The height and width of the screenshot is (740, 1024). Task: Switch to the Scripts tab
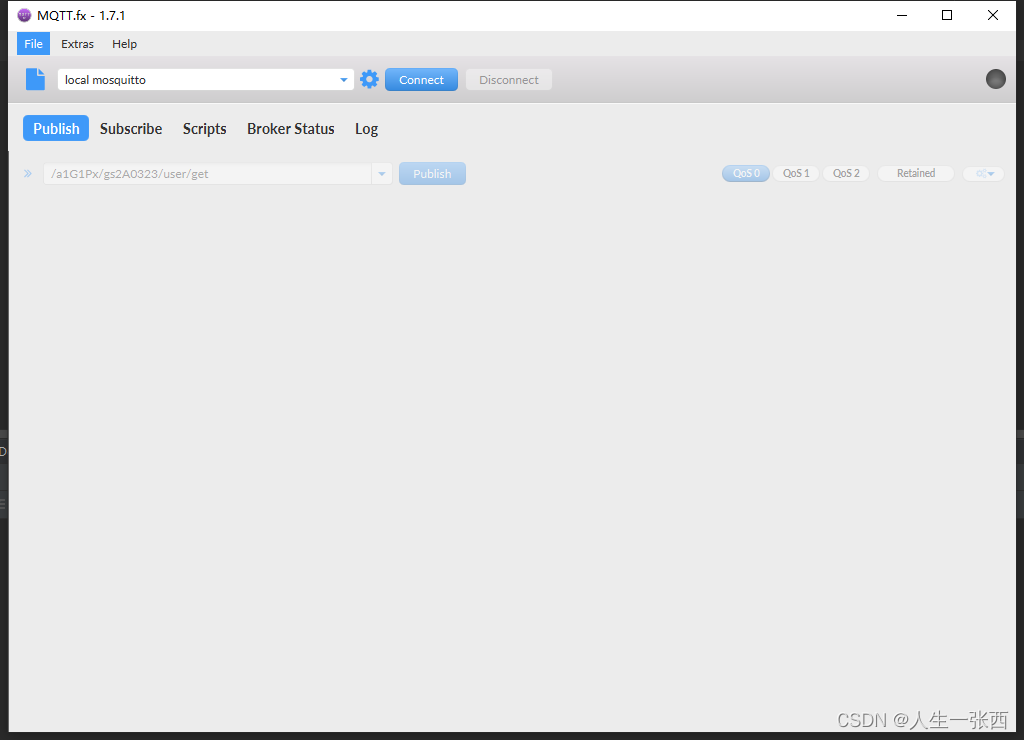[204, 129]
